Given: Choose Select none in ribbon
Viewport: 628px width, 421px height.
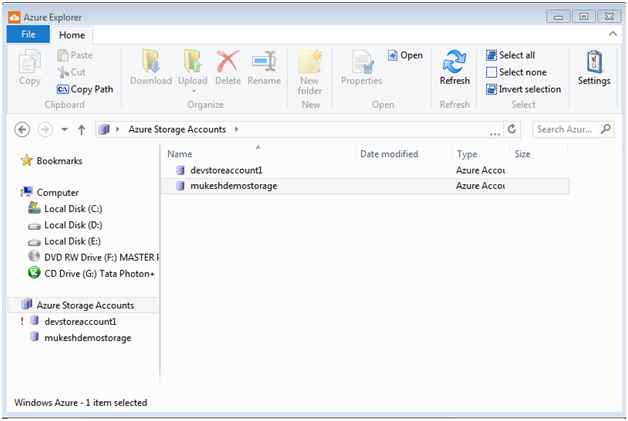Looking at the screenshot, I should click(x=516, y=72).
